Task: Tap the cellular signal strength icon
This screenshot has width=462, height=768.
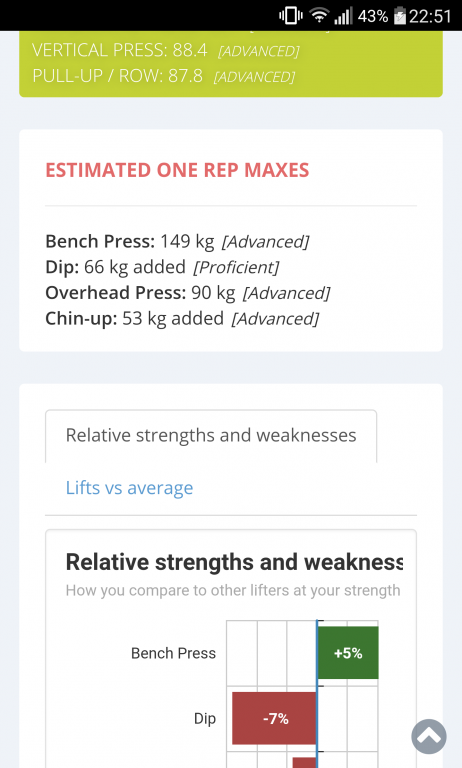Action: tap(343, 16)
